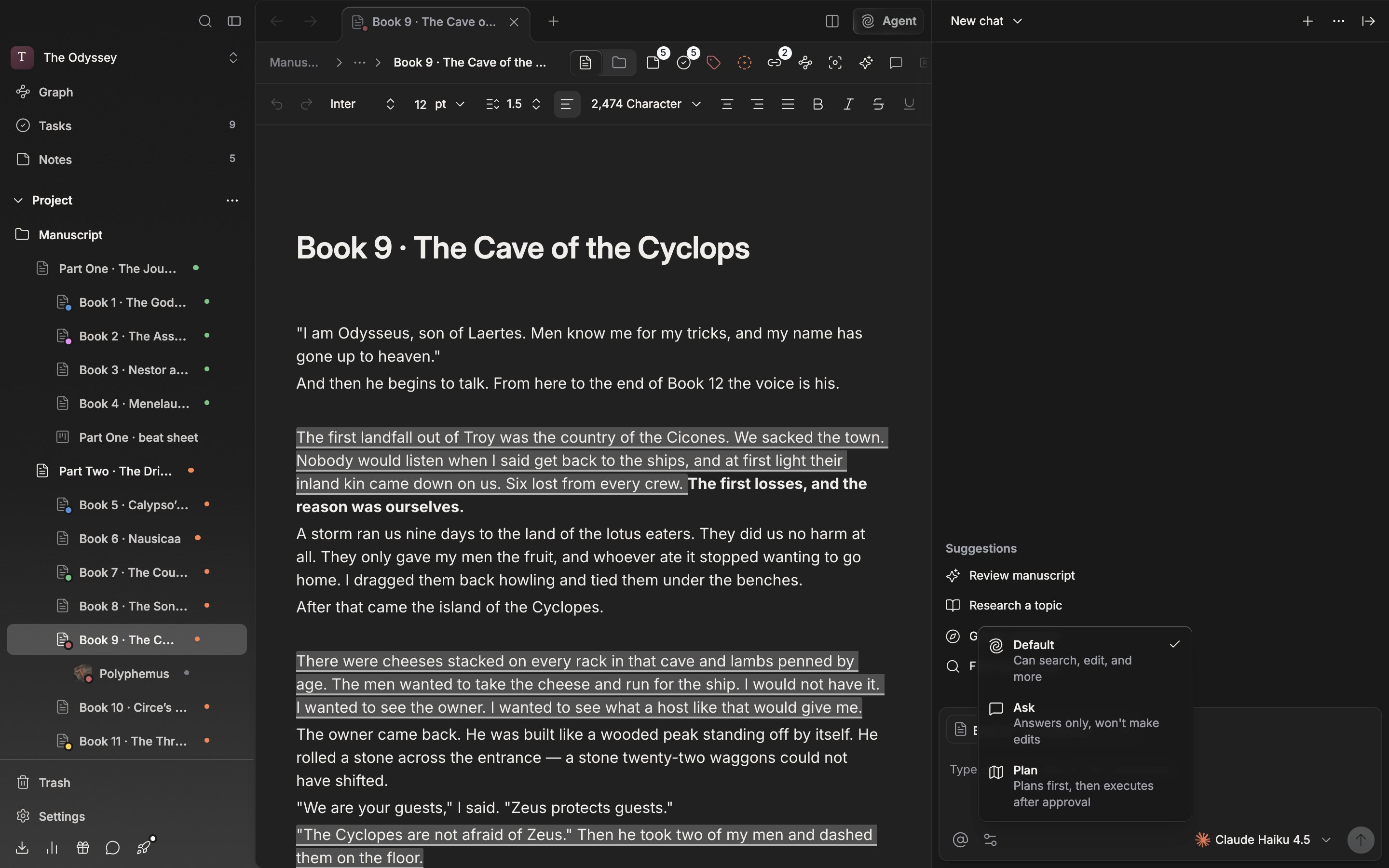The height and width of the screenshot is (868, 1389).
Task: Open the Inter font selector
Action: click(x=363, y=104)
